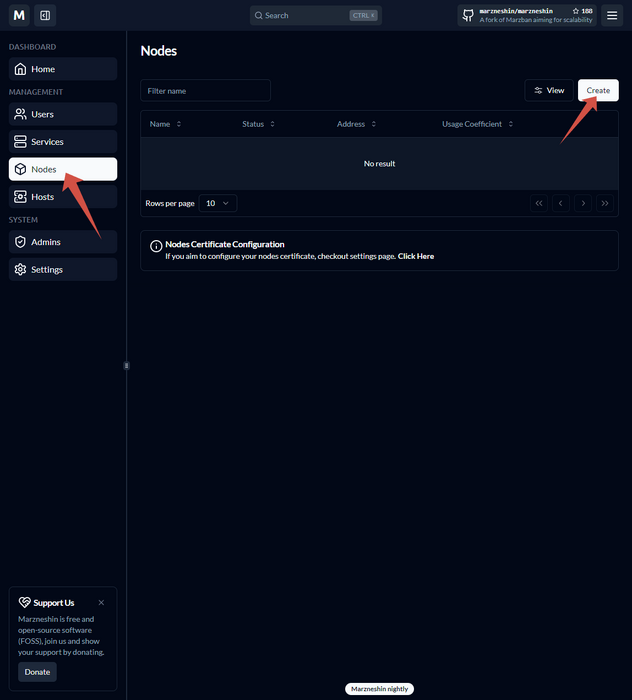
Task: Go to last page of results
Action: click(x=604, y=203)
